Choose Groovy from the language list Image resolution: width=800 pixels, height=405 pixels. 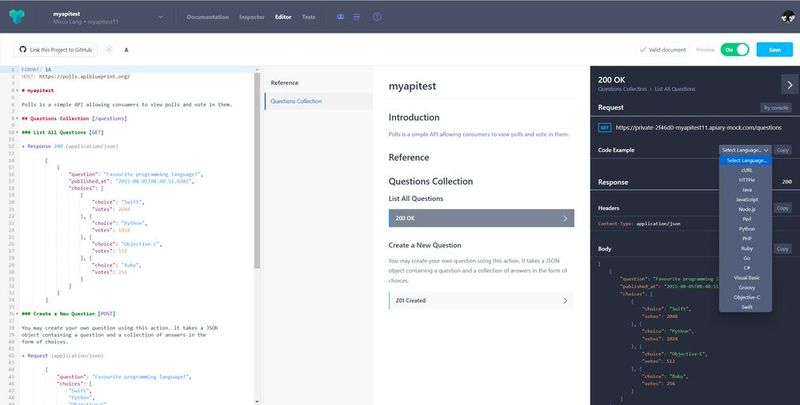tap(746, 288)
